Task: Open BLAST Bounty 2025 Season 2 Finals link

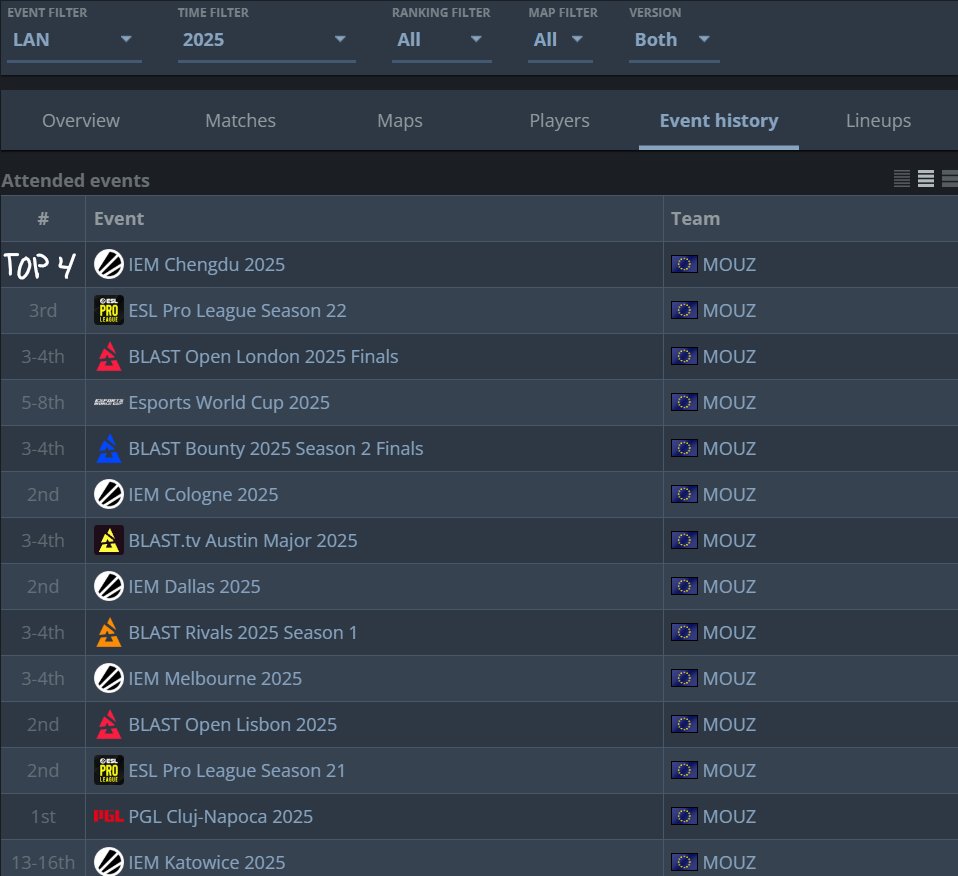Action: (276, 448)
